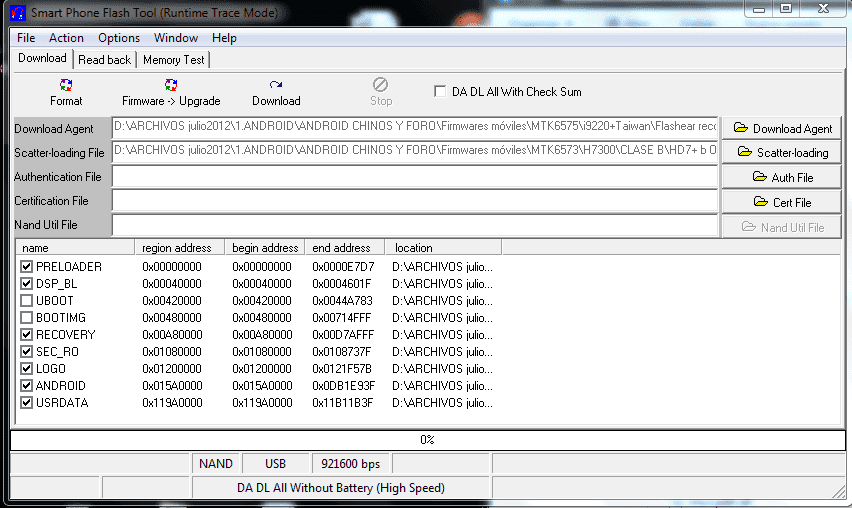This screenshot has width=852, height=508.
Task: Click BOOTIMG end address 0x00714FFF
Action: point(342,317)
